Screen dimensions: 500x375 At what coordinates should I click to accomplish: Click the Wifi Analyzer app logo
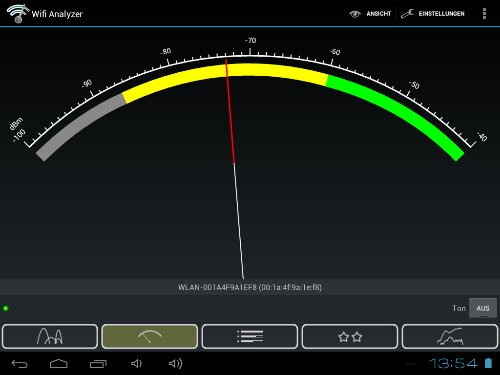tap(17, 13)
